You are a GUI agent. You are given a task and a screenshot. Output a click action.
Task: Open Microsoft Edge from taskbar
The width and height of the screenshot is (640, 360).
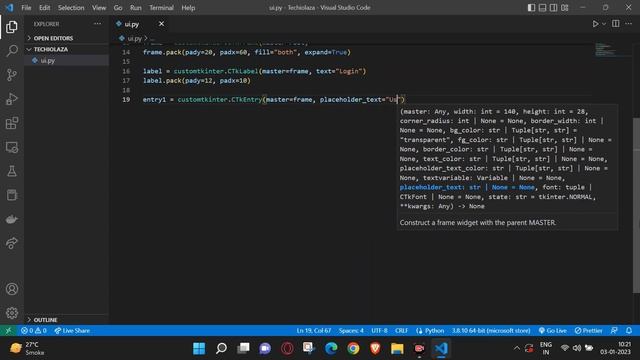331,349
